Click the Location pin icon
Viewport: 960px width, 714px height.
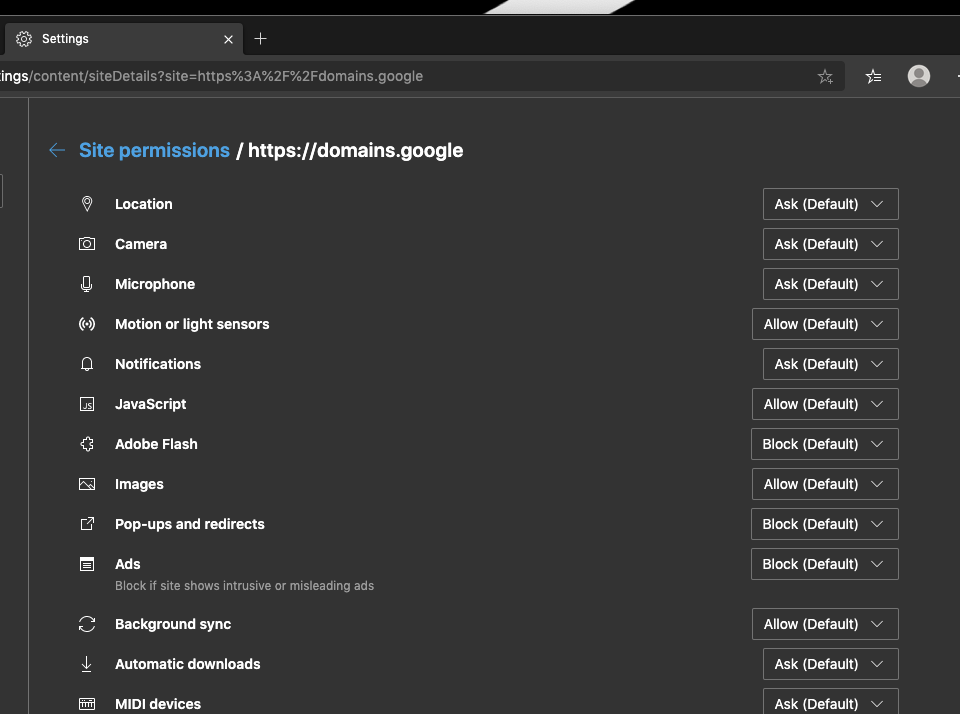tap(87, 204)
